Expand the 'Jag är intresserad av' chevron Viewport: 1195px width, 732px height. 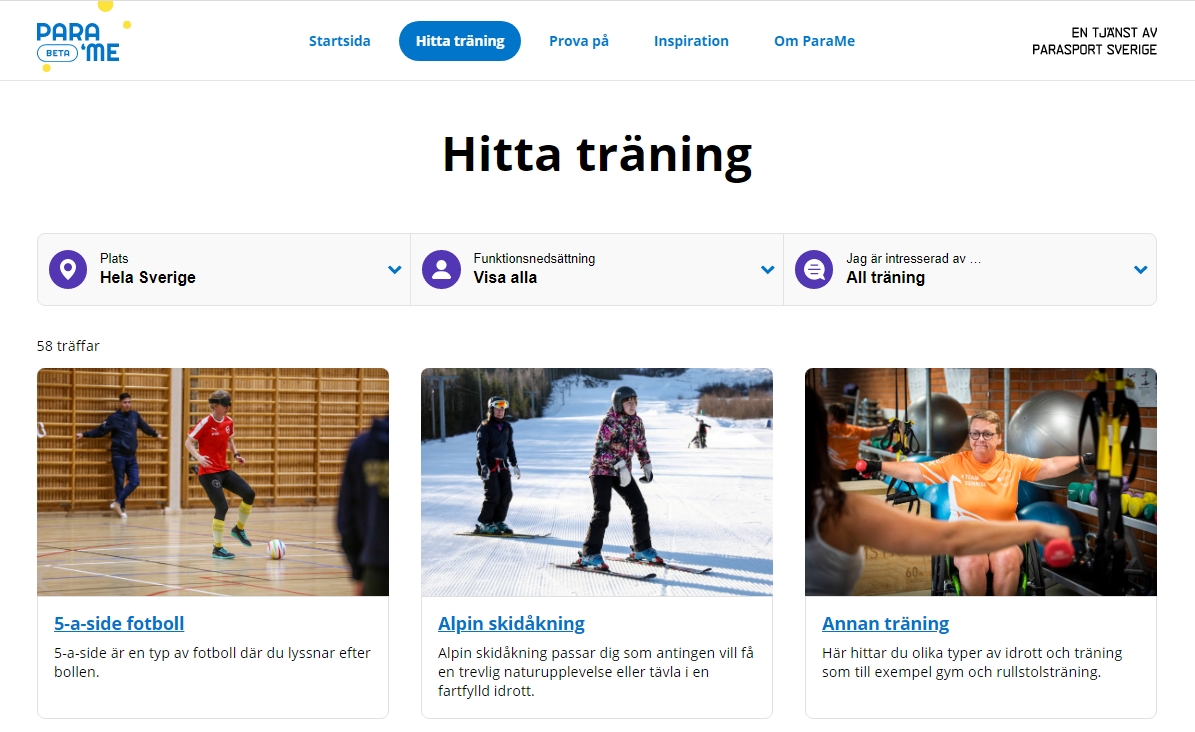coord(1140,269)
